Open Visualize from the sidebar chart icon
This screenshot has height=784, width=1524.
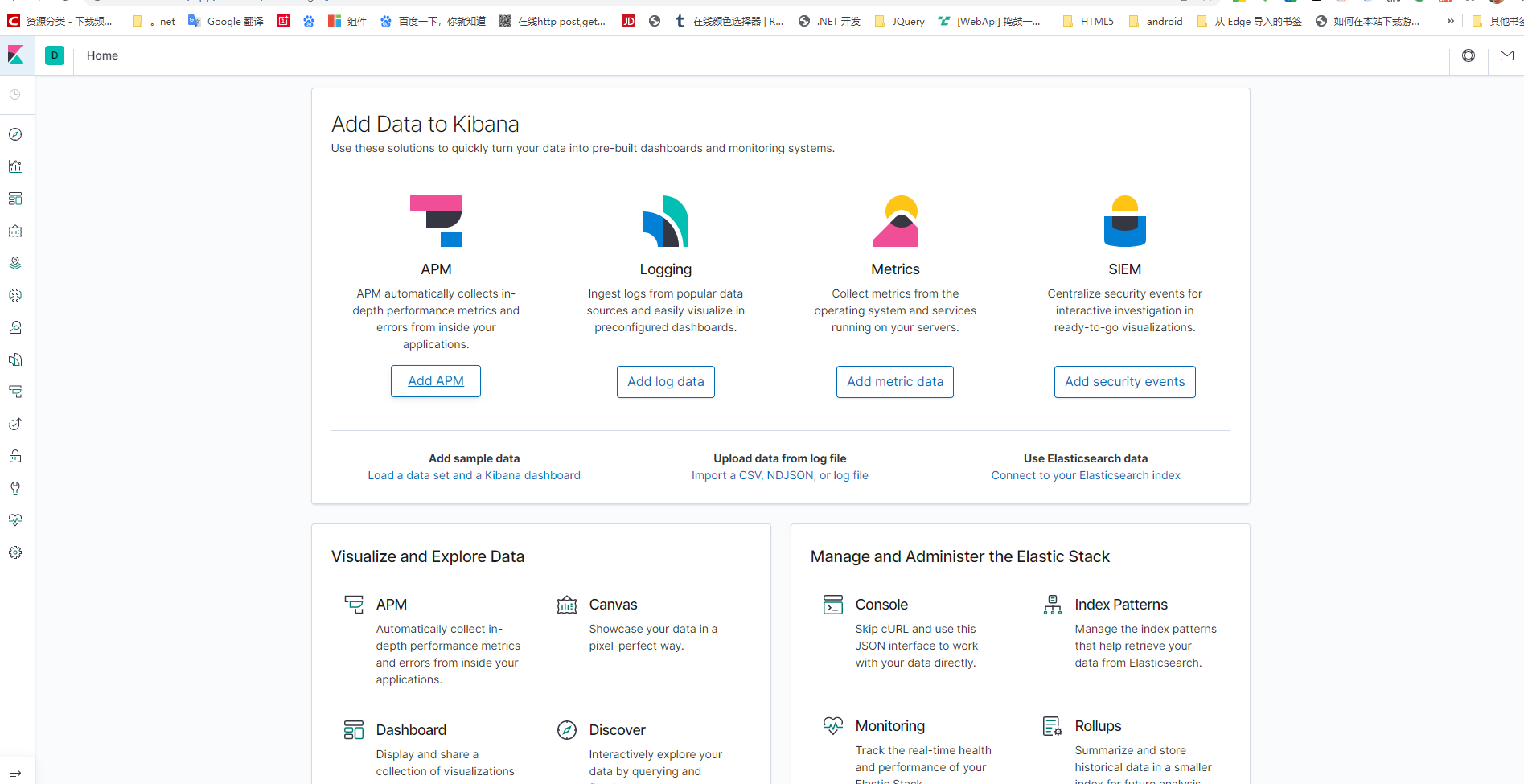(15, 166)
